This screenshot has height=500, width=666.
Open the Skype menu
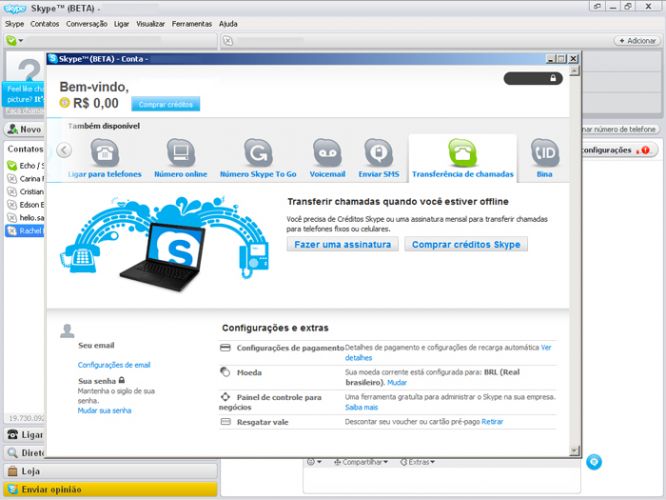click(14, 24)
